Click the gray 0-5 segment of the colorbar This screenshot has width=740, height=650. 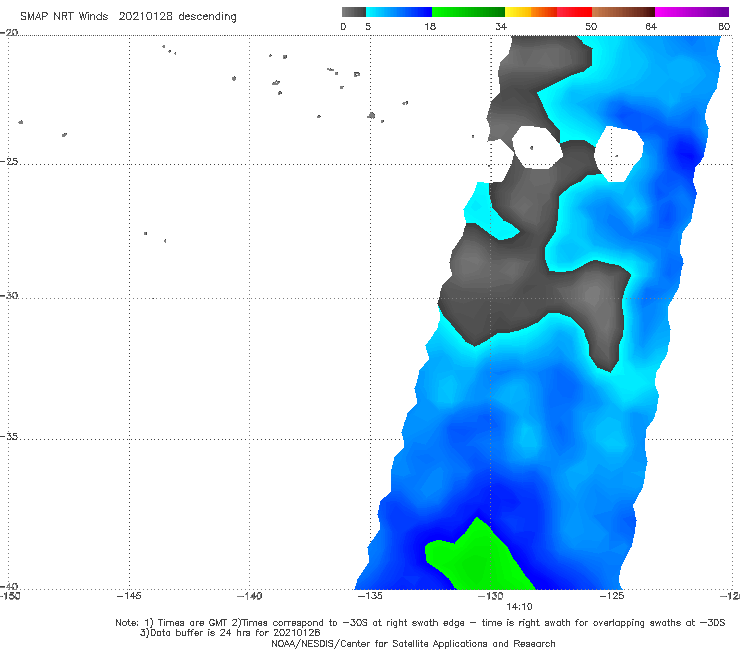[353, 12]
